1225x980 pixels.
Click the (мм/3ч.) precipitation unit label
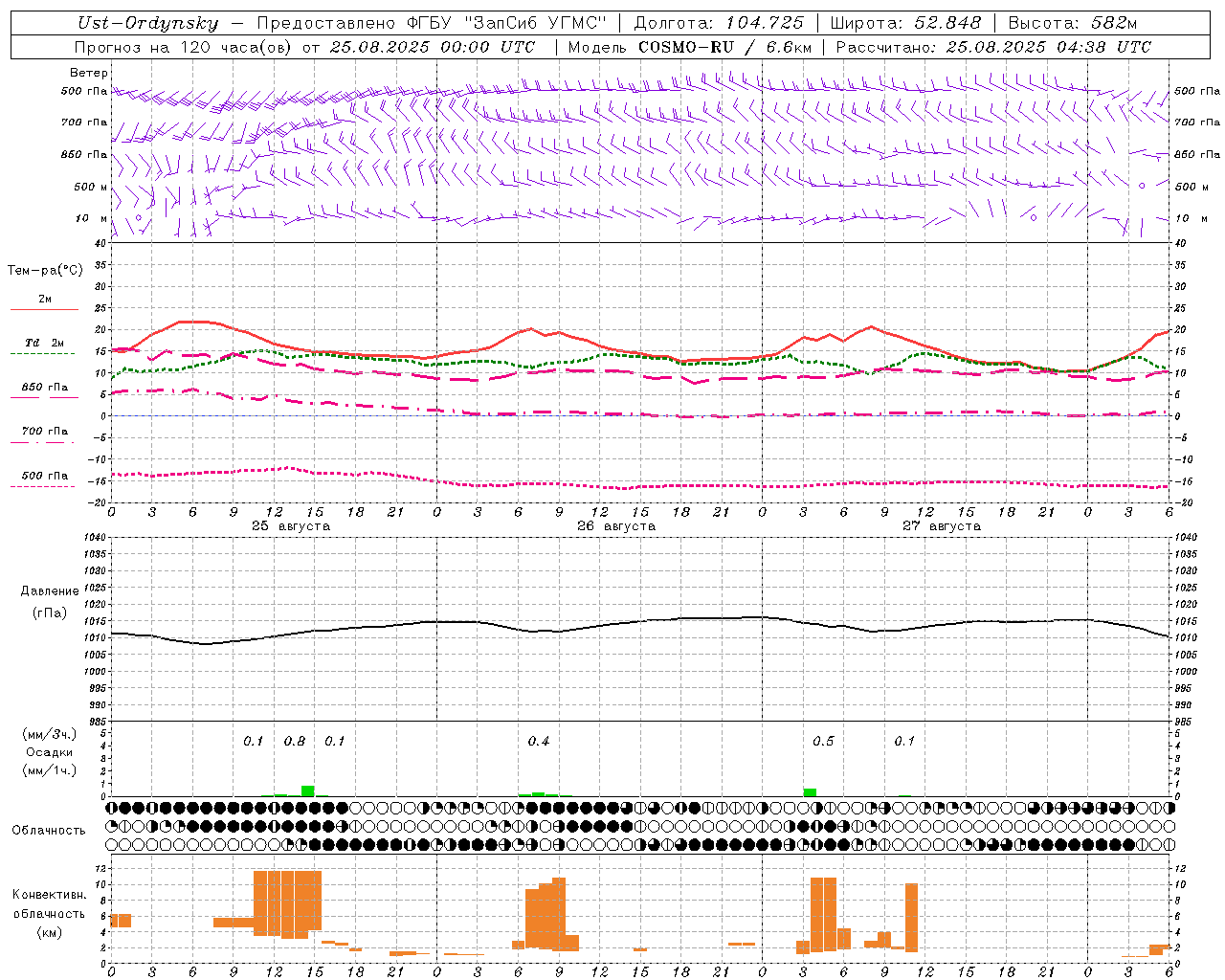(50, 734)
